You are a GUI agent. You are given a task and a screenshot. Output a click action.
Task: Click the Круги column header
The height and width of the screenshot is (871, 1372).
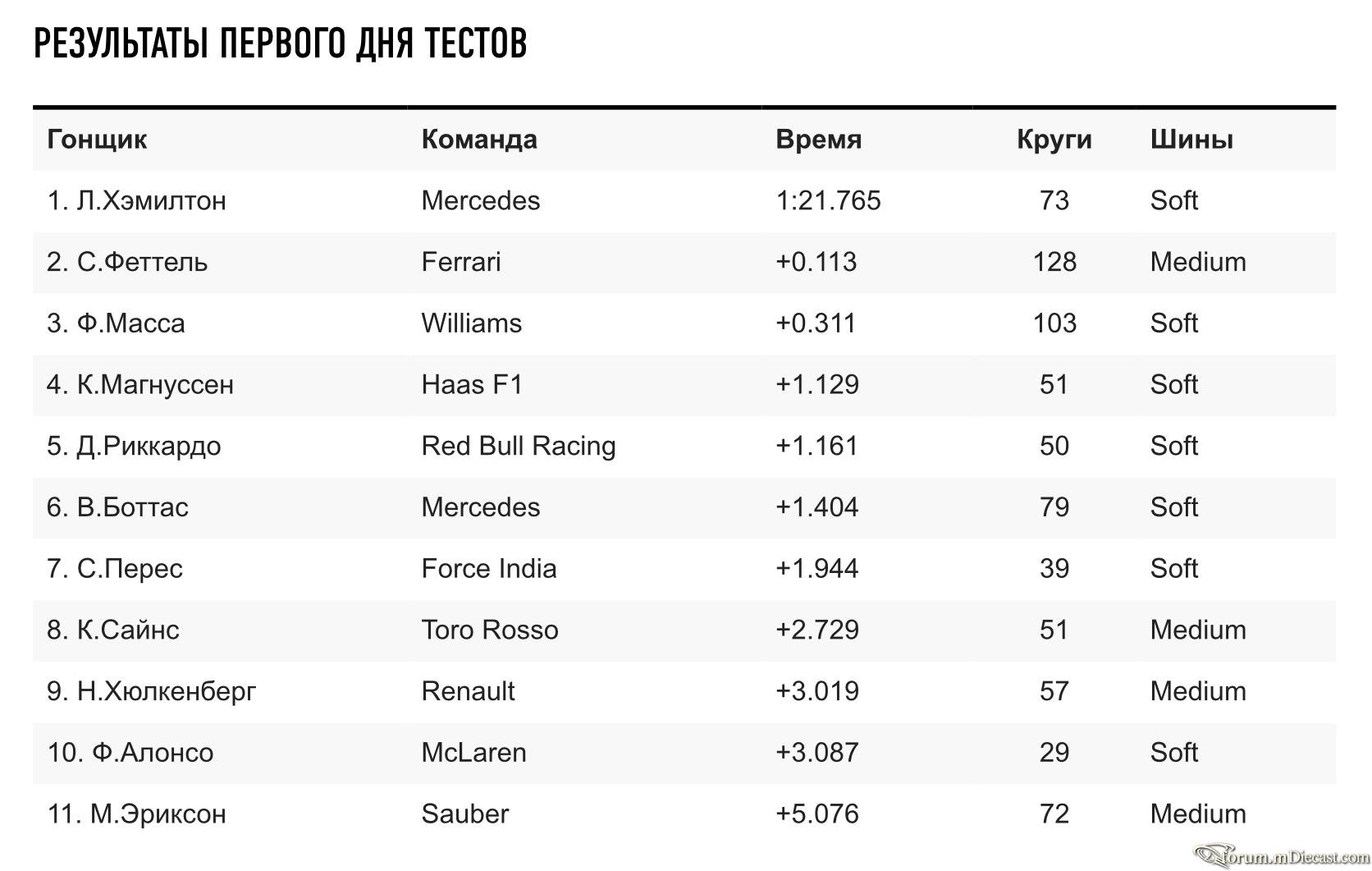point(1054,140)
